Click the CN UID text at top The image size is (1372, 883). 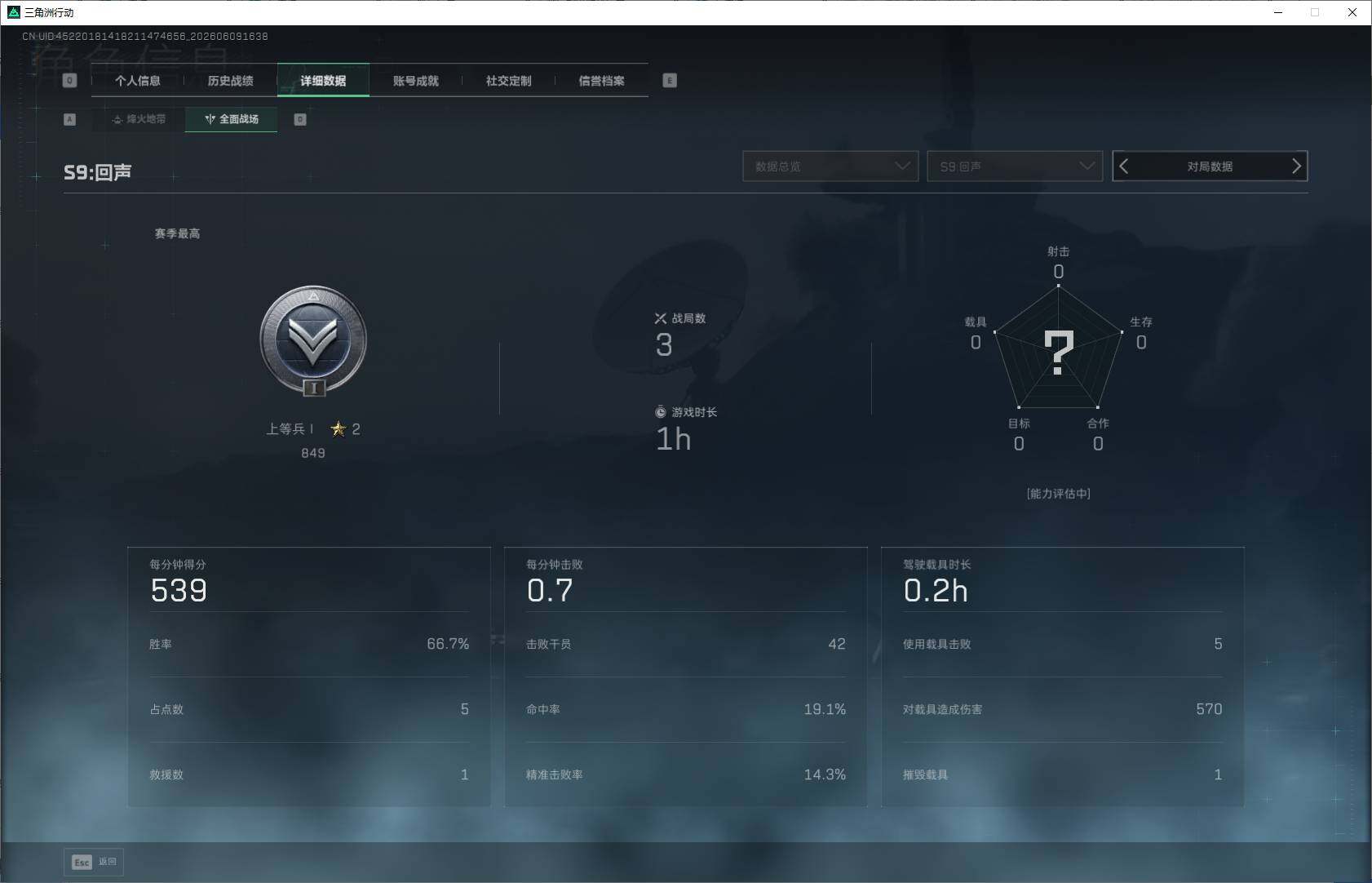point(145,37)
